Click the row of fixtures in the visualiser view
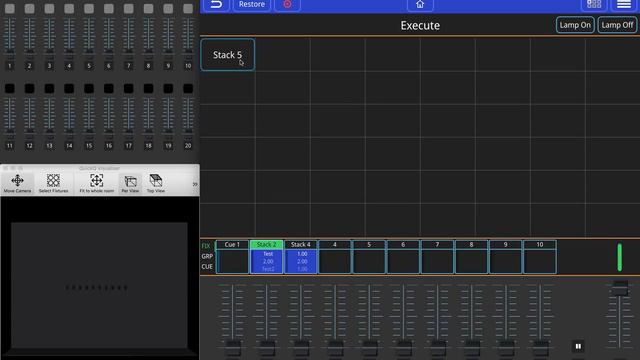Viewport: 640px width, 360px height. (97, 288)
